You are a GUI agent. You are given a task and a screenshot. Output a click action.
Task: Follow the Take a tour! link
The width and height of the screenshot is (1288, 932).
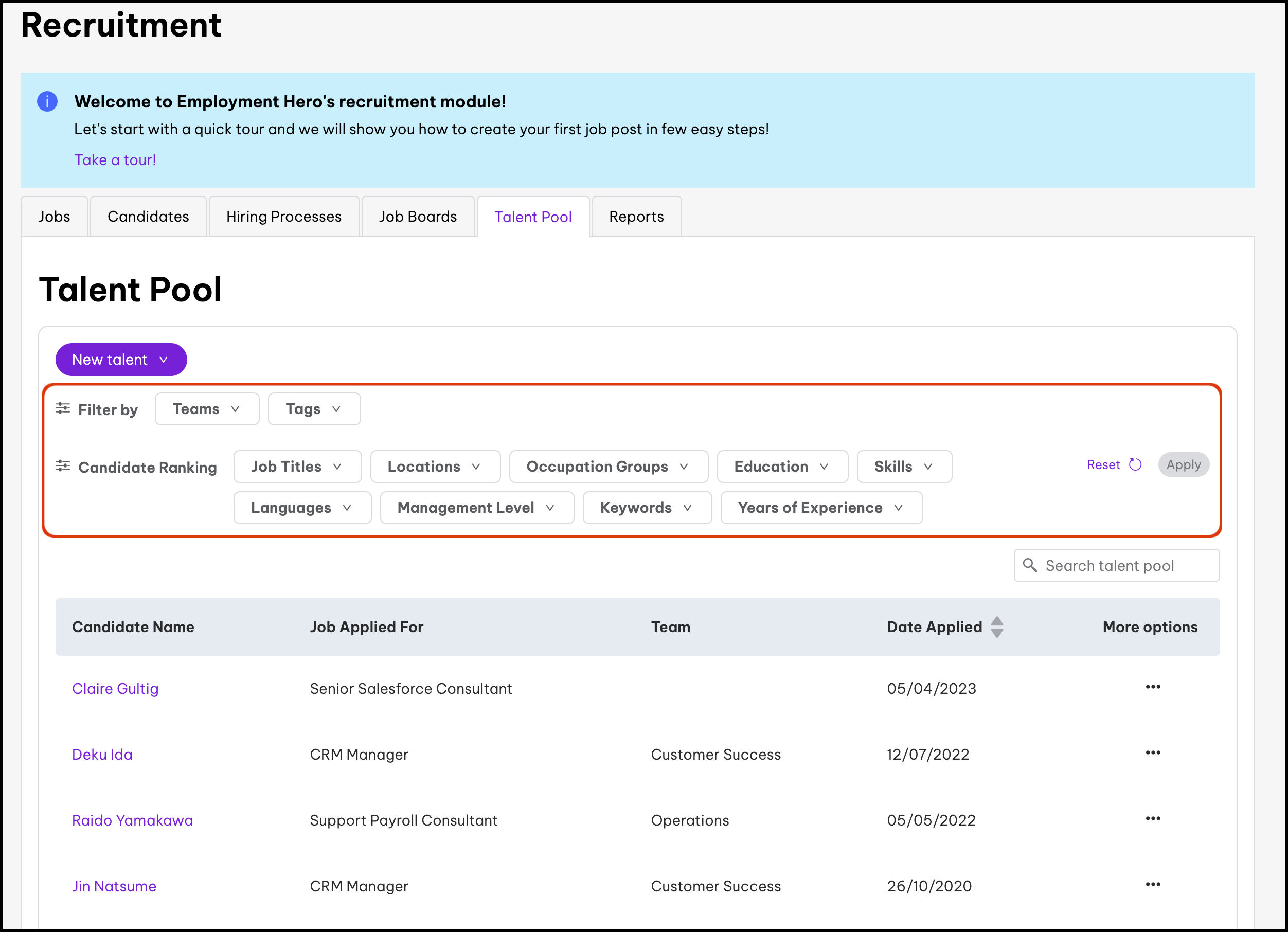(115, 160)
